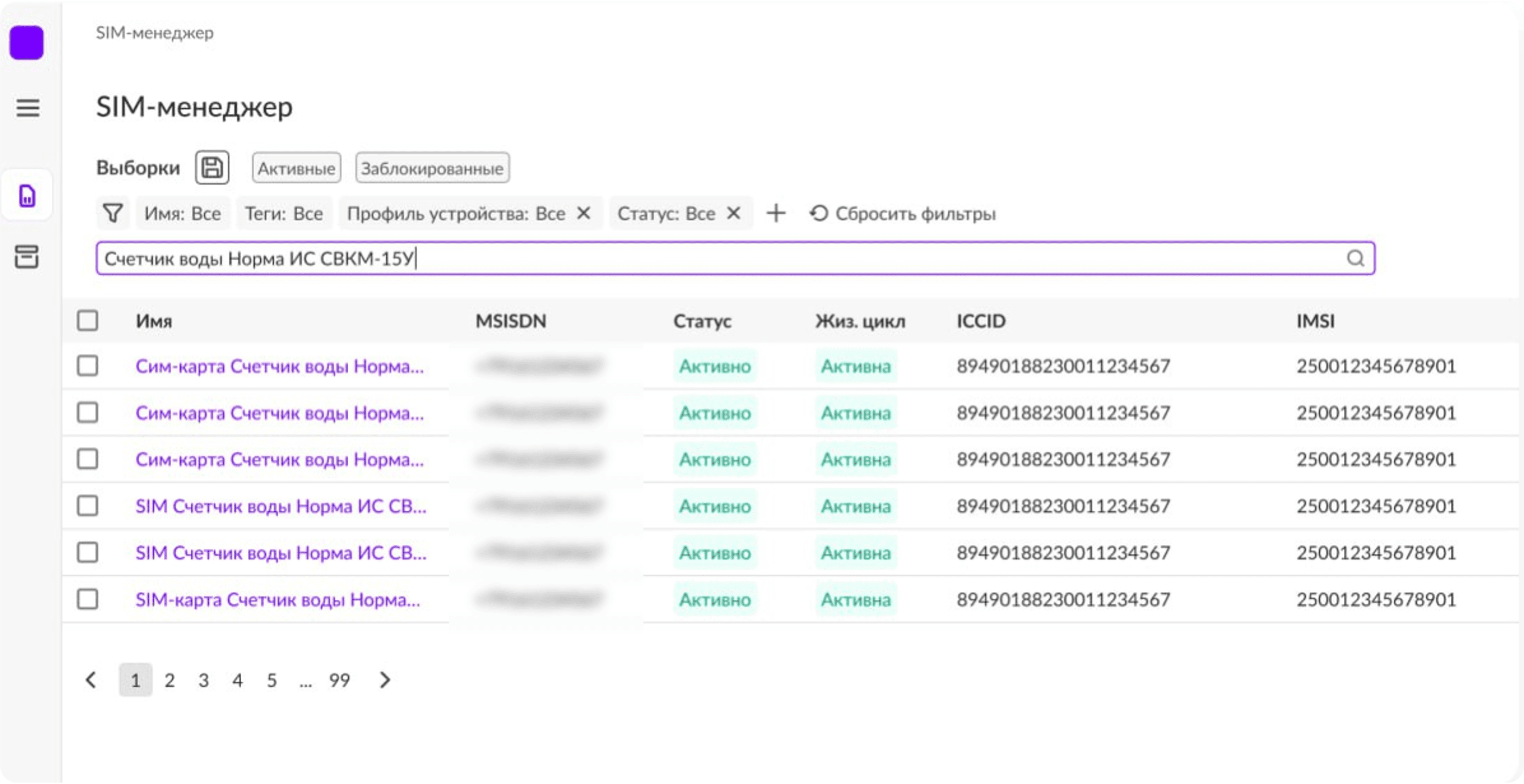
Task: Remove Профиль устройства filter with X
Action: [584, 213]
